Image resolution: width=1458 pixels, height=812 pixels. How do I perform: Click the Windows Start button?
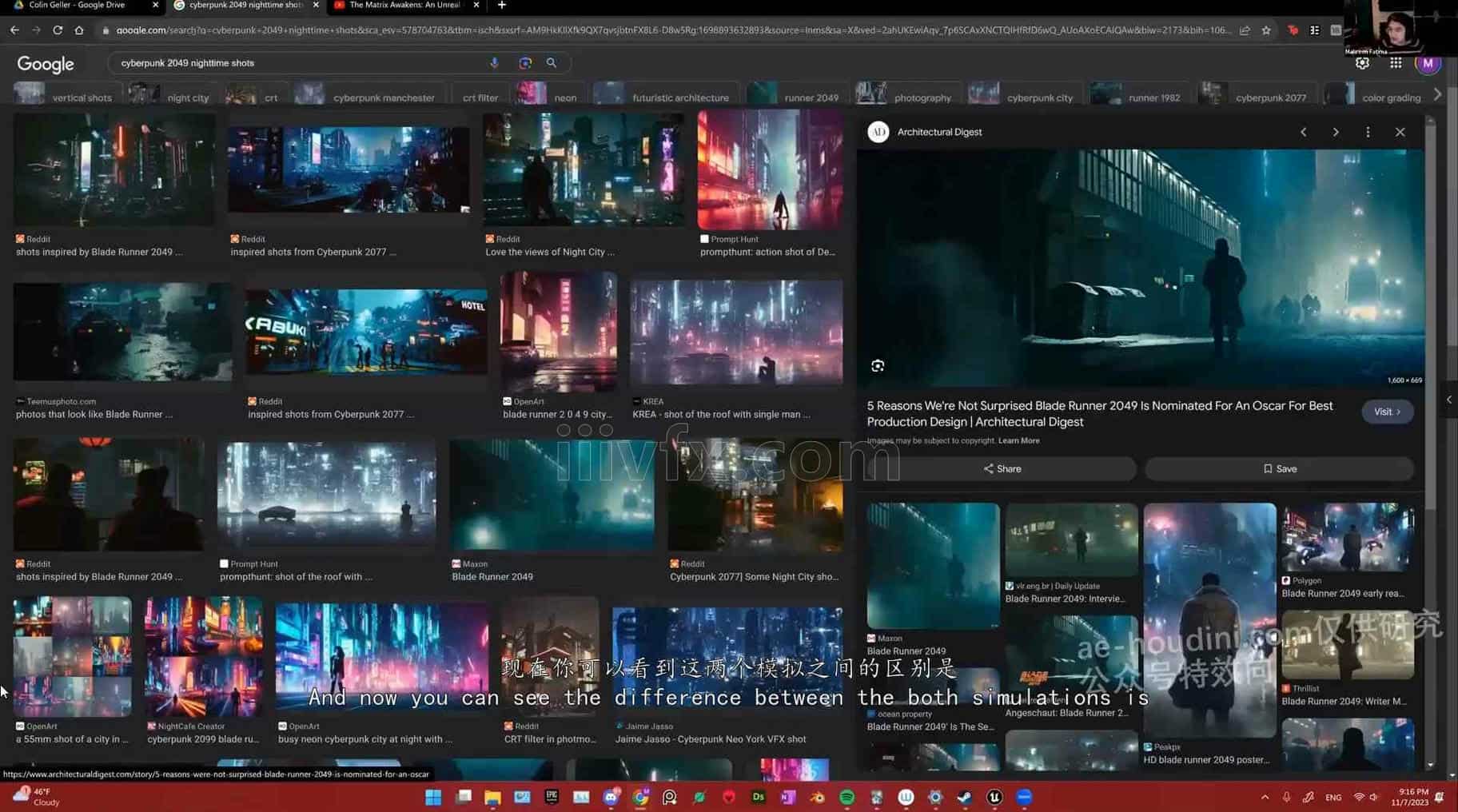coord(433,797)
